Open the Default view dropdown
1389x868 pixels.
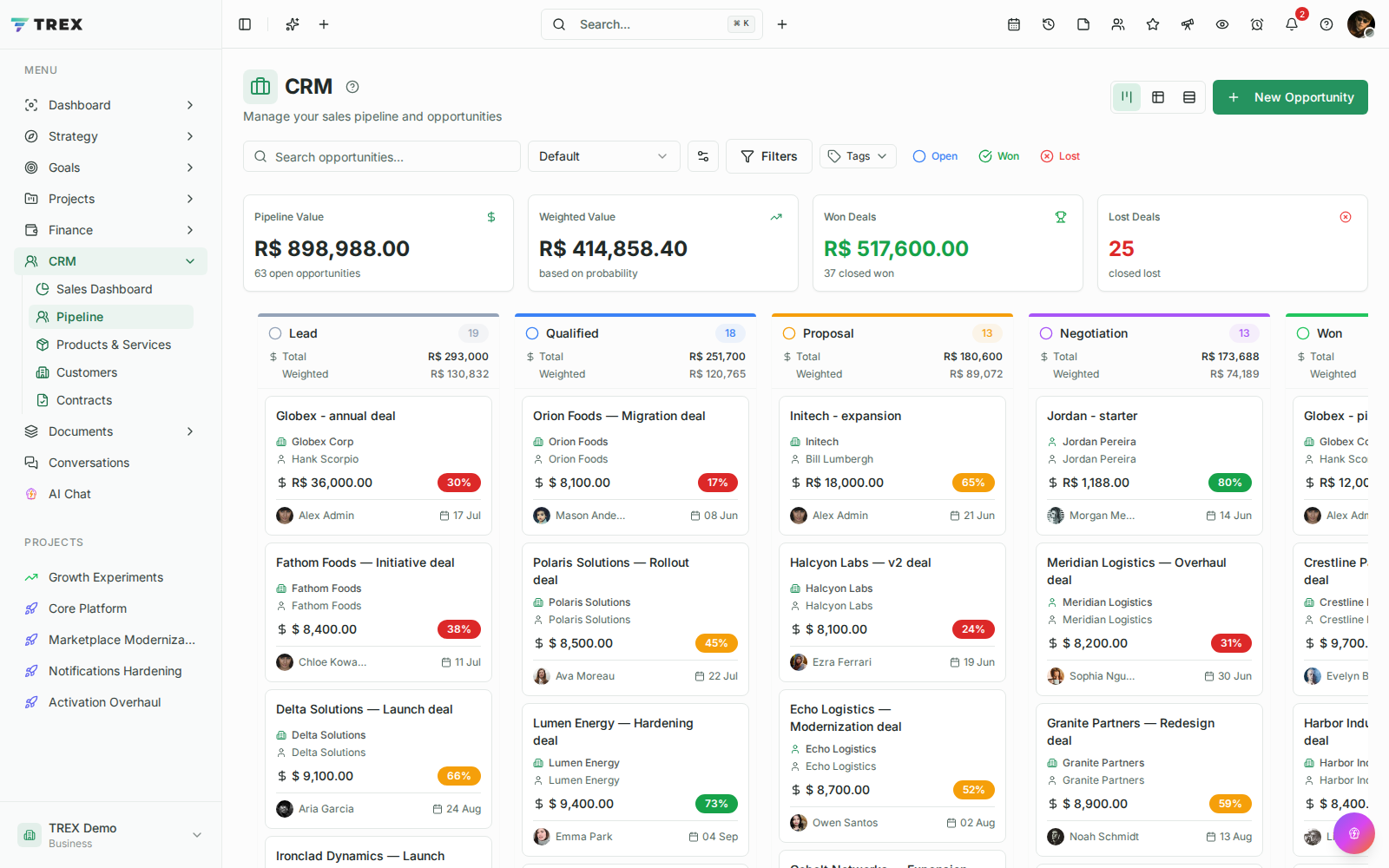(604, 156)
